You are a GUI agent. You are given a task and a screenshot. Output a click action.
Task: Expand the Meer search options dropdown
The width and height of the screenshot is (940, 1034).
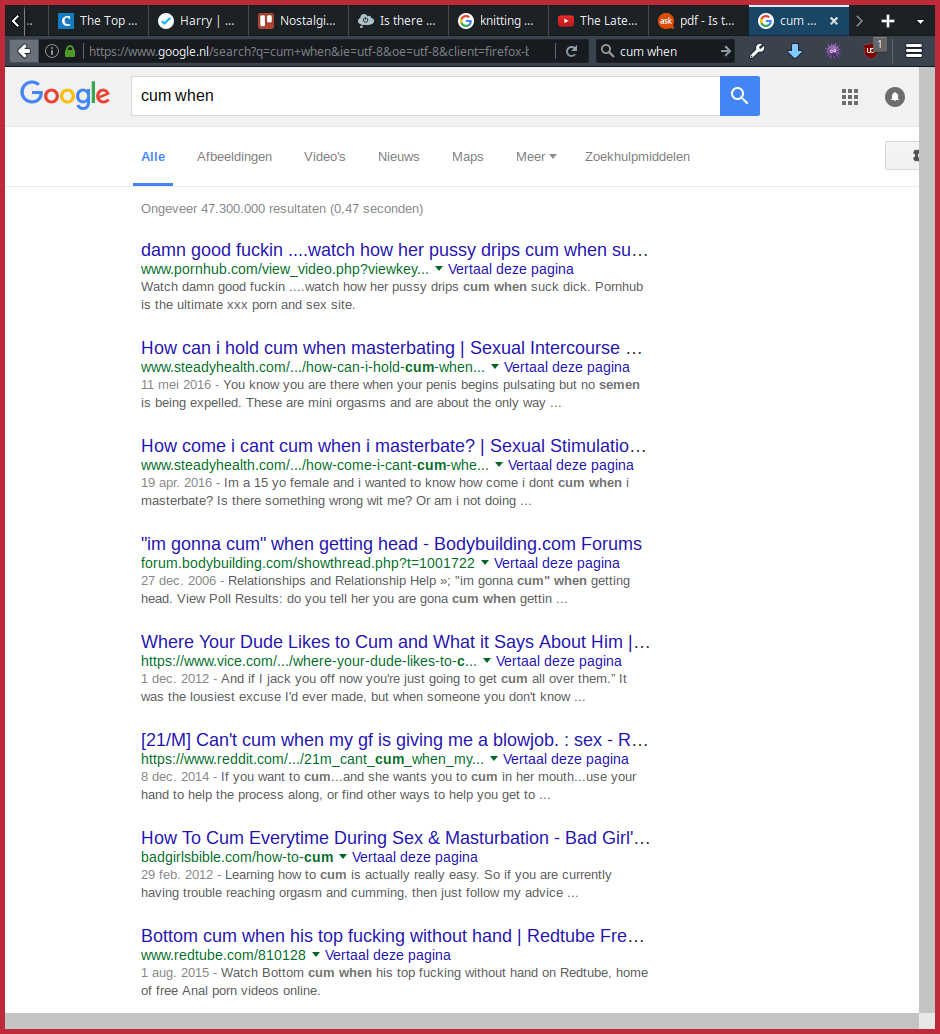point(536,157)
